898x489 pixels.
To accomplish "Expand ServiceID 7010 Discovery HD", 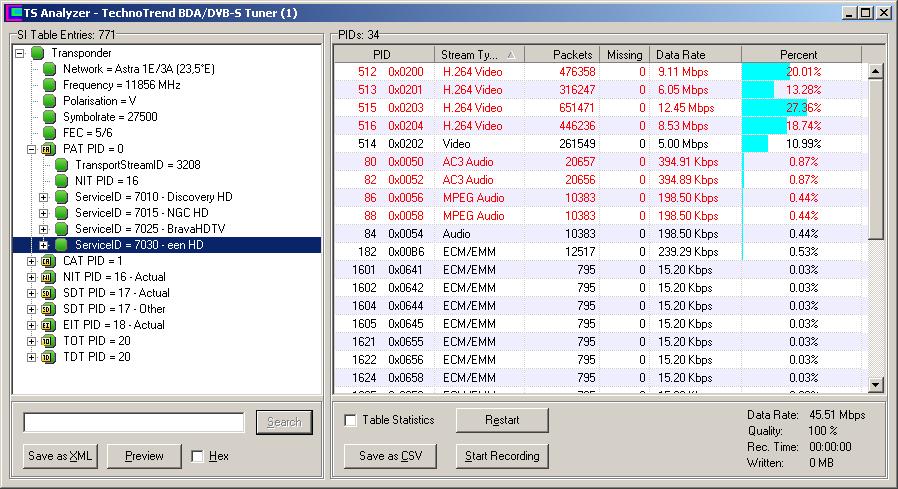I will click(44, 198).
